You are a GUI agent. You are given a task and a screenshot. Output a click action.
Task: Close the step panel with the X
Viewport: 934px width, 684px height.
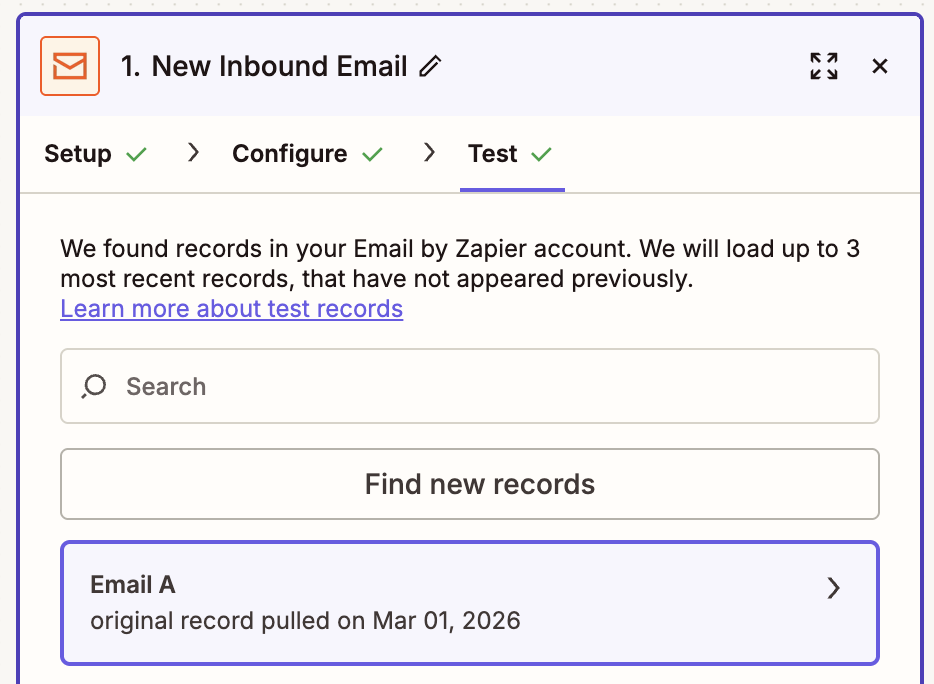pos(880,65)
